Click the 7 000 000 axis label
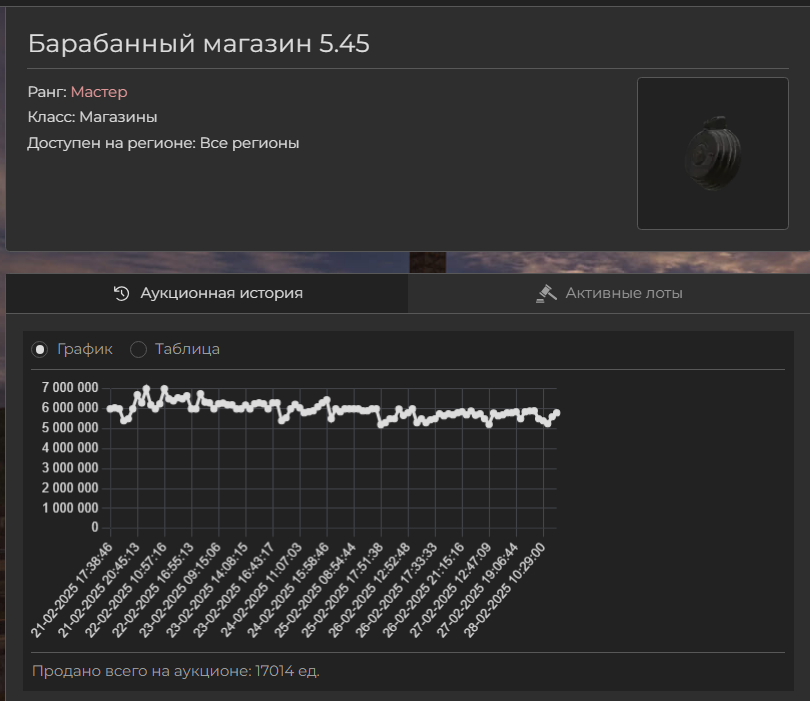The image size is (810, 701). (x=70, y=387)
